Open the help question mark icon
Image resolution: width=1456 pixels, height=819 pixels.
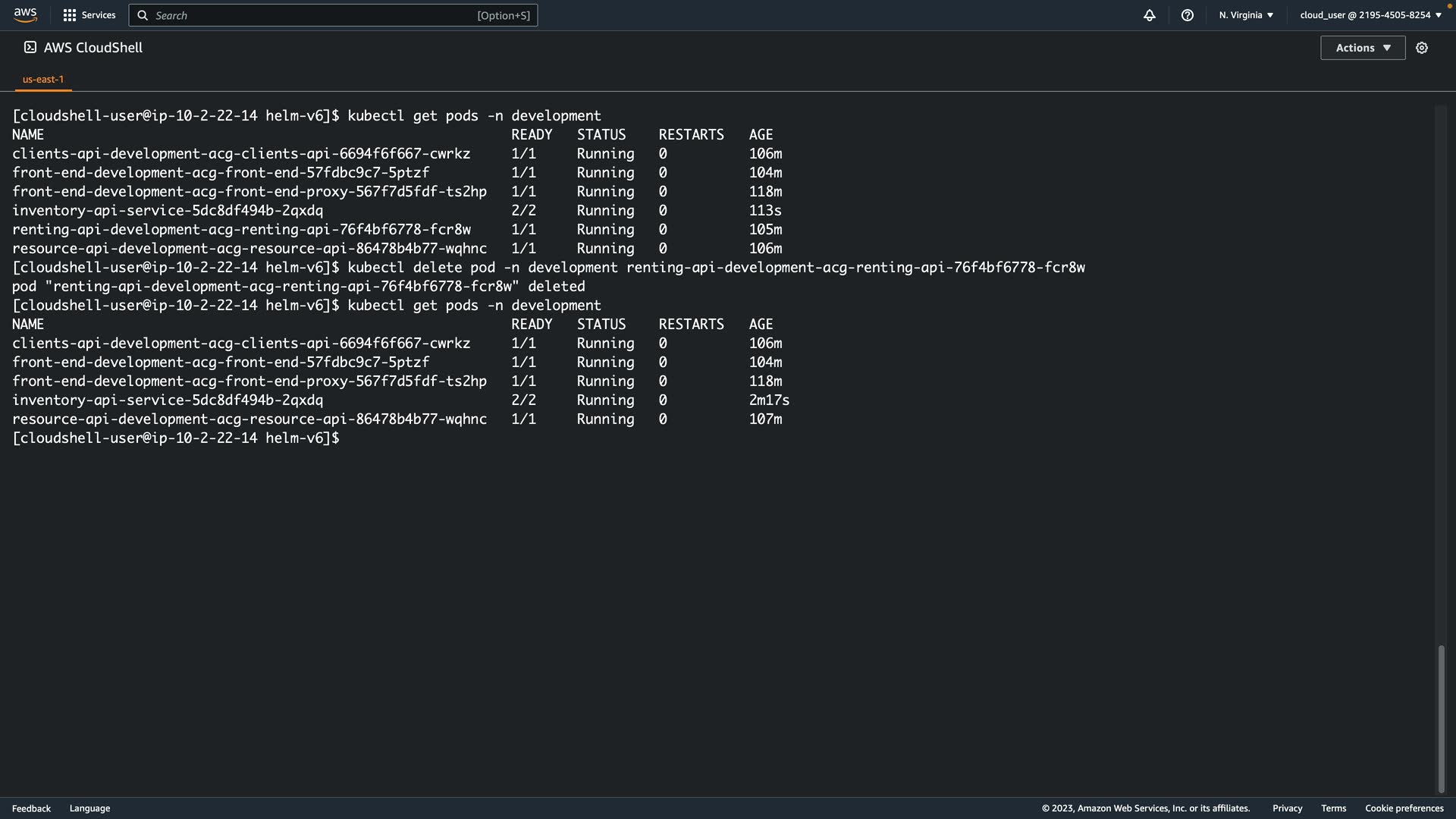click(1187, 15)
